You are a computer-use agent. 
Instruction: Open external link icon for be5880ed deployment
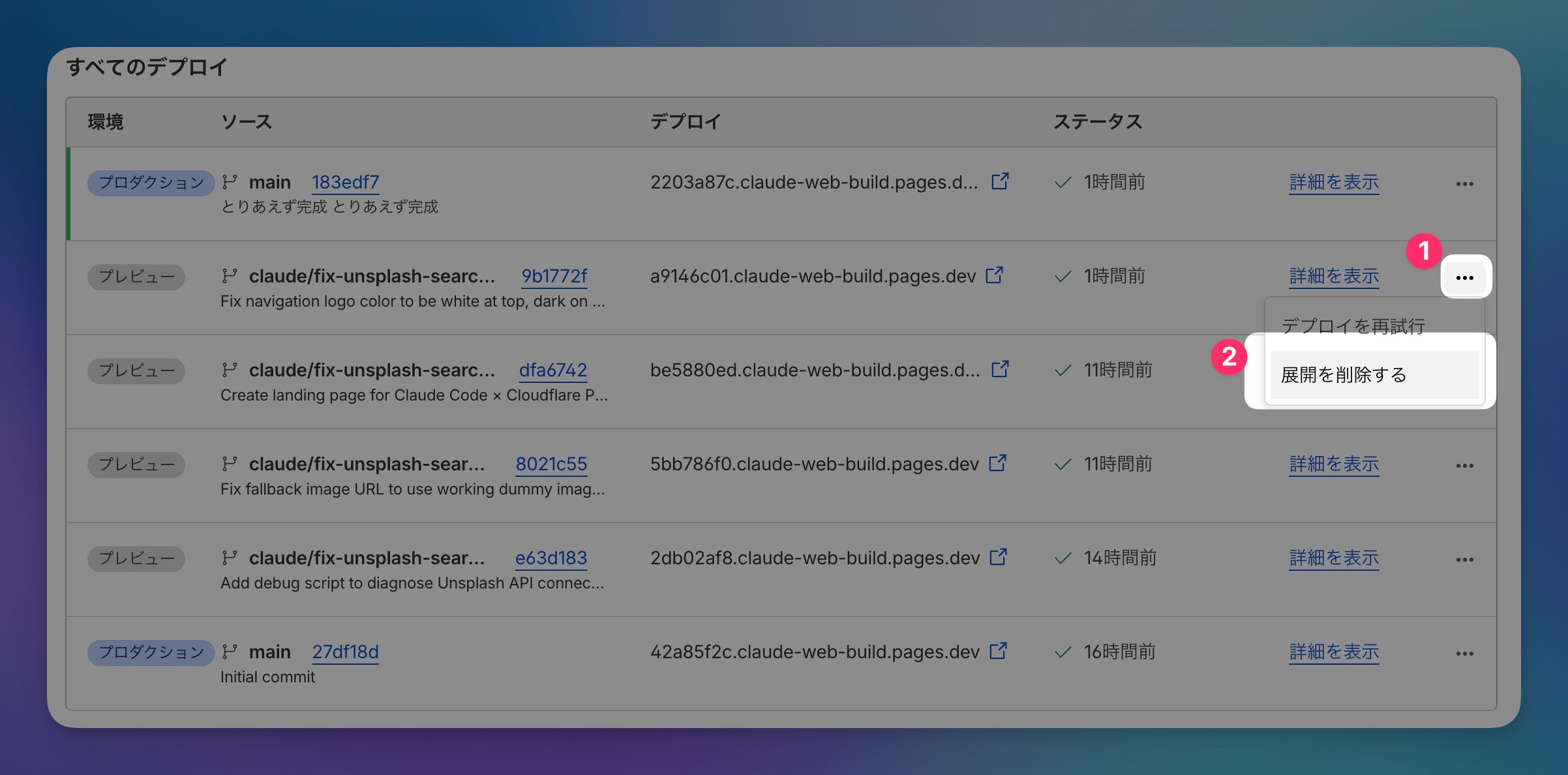pyautogui.click(x=1000, y=369)
